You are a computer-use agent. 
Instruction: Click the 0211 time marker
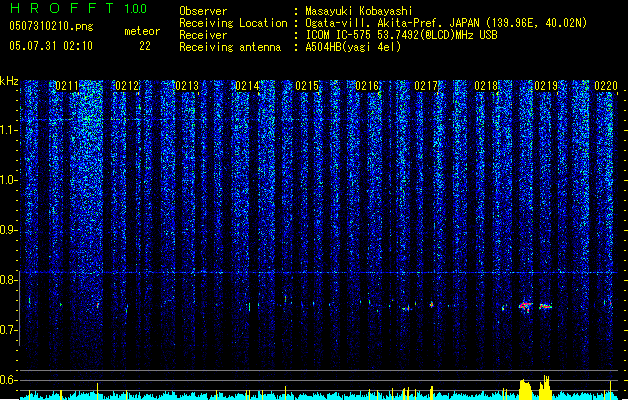tap(67, 86)
